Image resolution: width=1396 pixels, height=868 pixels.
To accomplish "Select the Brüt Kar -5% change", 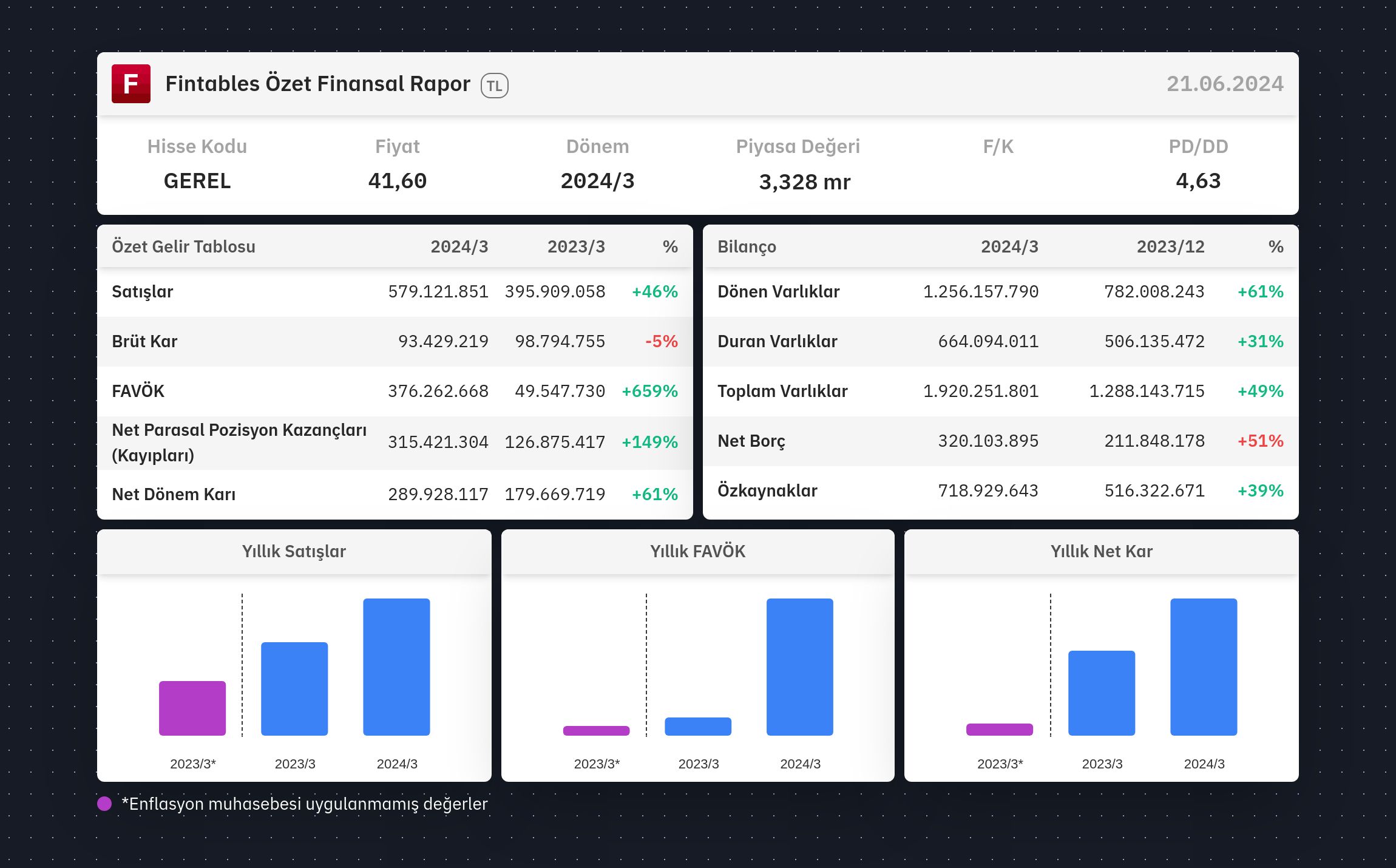I will [x=661, y=341].
